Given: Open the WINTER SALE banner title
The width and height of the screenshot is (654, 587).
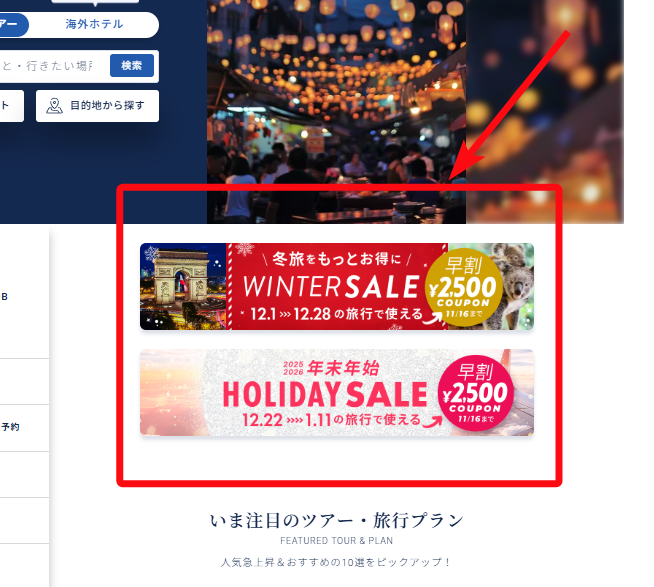Looking at the screenshot, I should coord(331,287).
